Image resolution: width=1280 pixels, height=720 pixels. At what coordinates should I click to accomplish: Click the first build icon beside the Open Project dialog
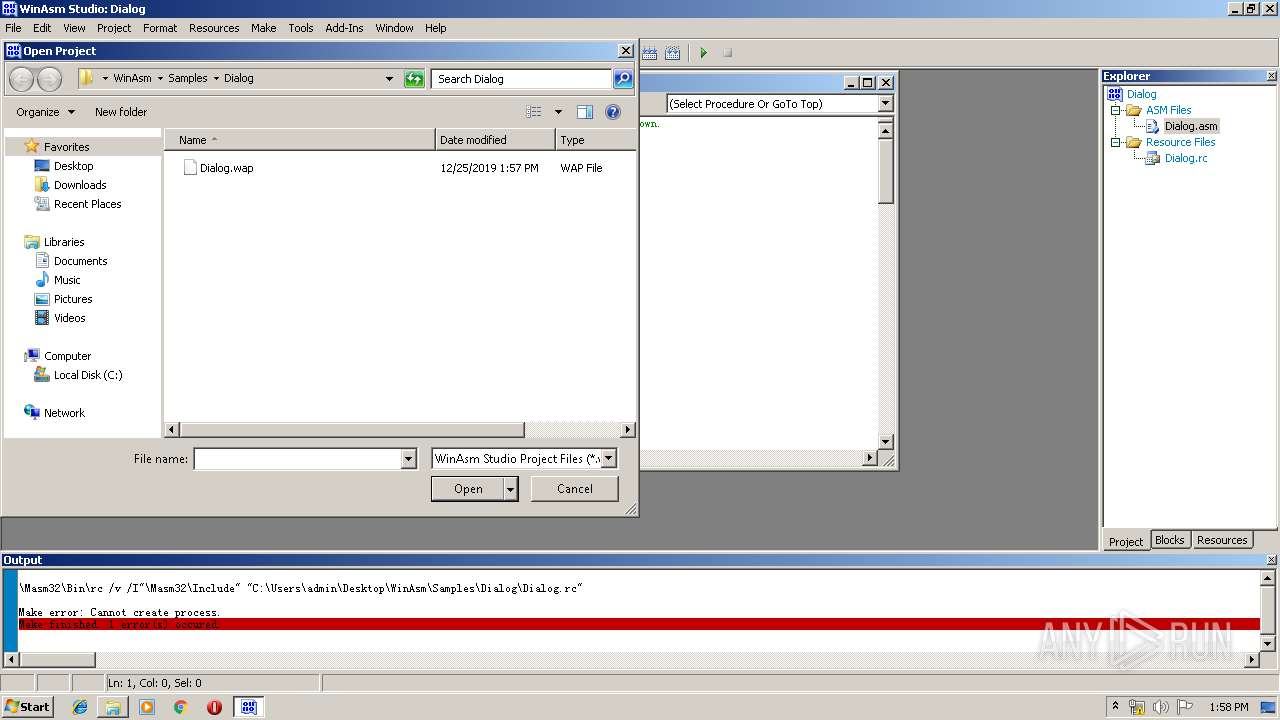pyautogui.click(x=650, y=53)
